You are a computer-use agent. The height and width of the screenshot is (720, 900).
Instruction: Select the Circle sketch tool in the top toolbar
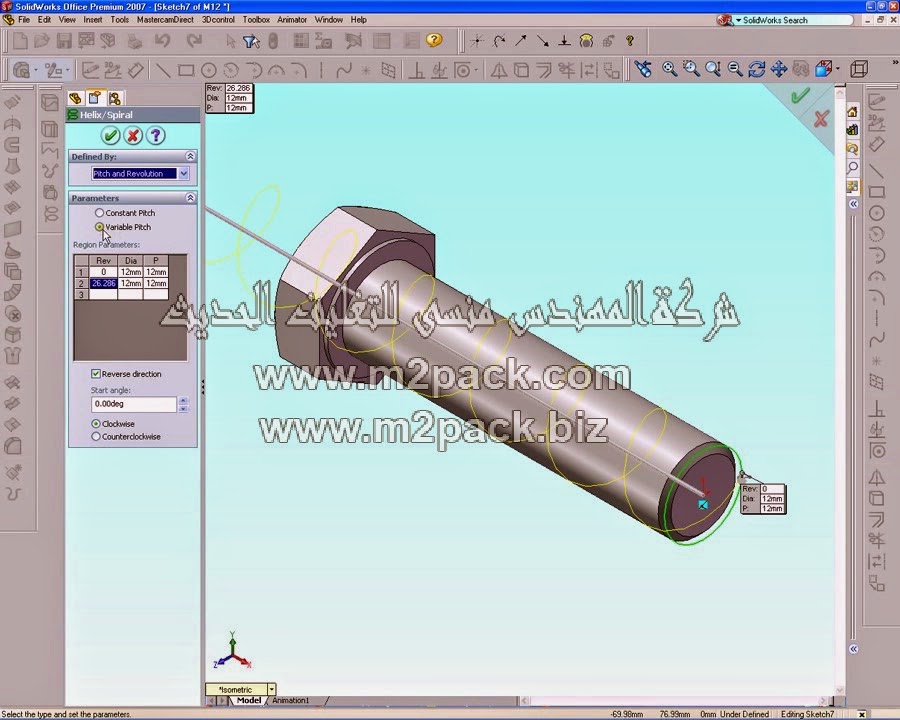point(208,71)
